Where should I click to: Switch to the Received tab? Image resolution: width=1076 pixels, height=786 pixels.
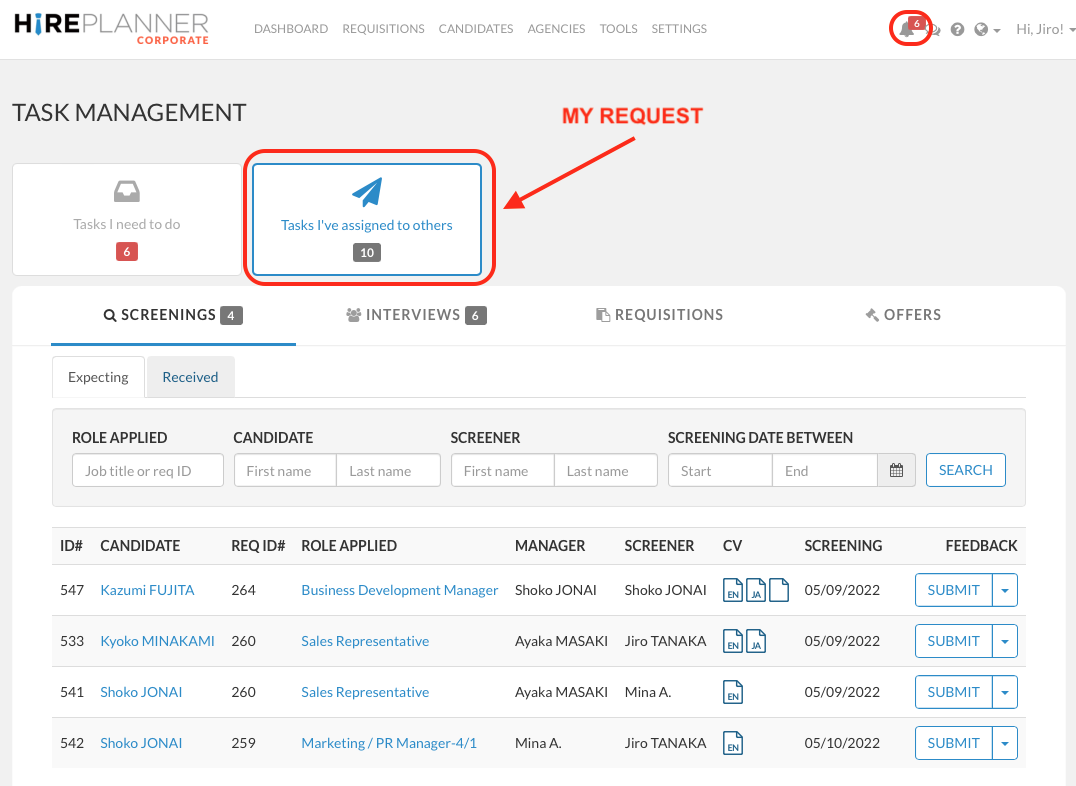[190, 377]
